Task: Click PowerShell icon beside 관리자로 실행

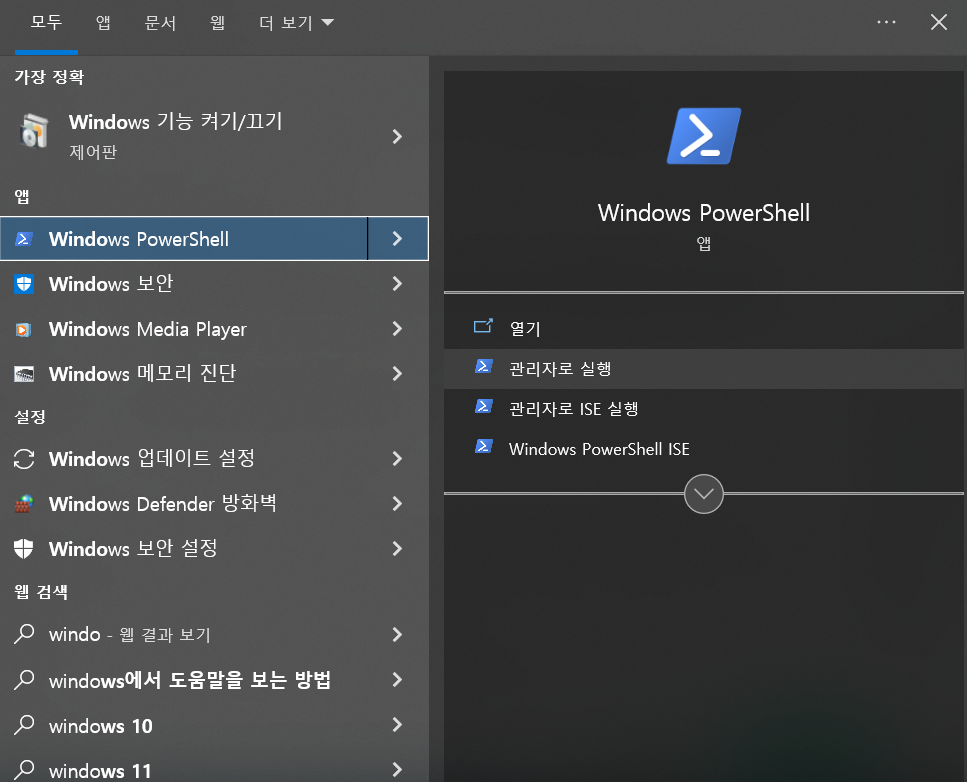Action: (x=484, y=366)
